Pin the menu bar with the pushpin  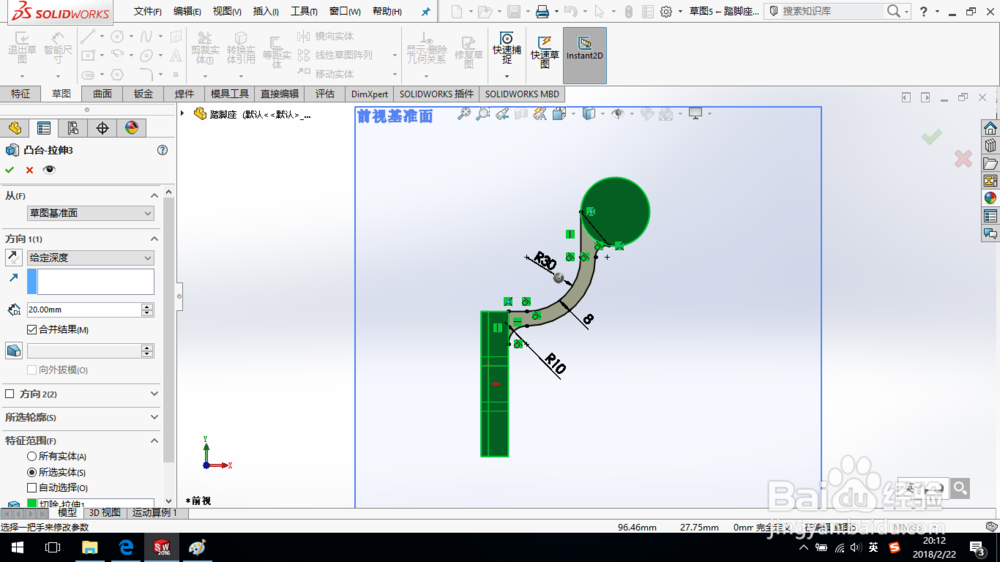click(425, 11)
